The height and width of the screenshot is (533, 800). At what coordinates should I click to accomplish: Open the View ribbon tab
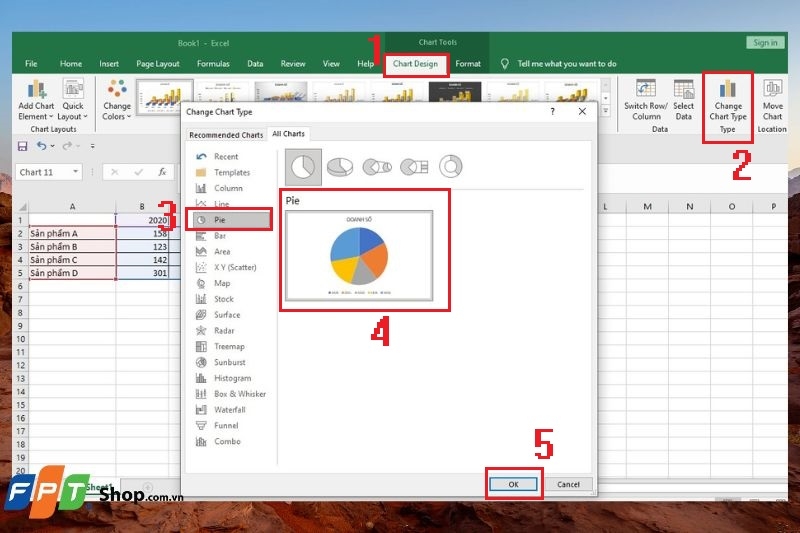click(331, 64)
